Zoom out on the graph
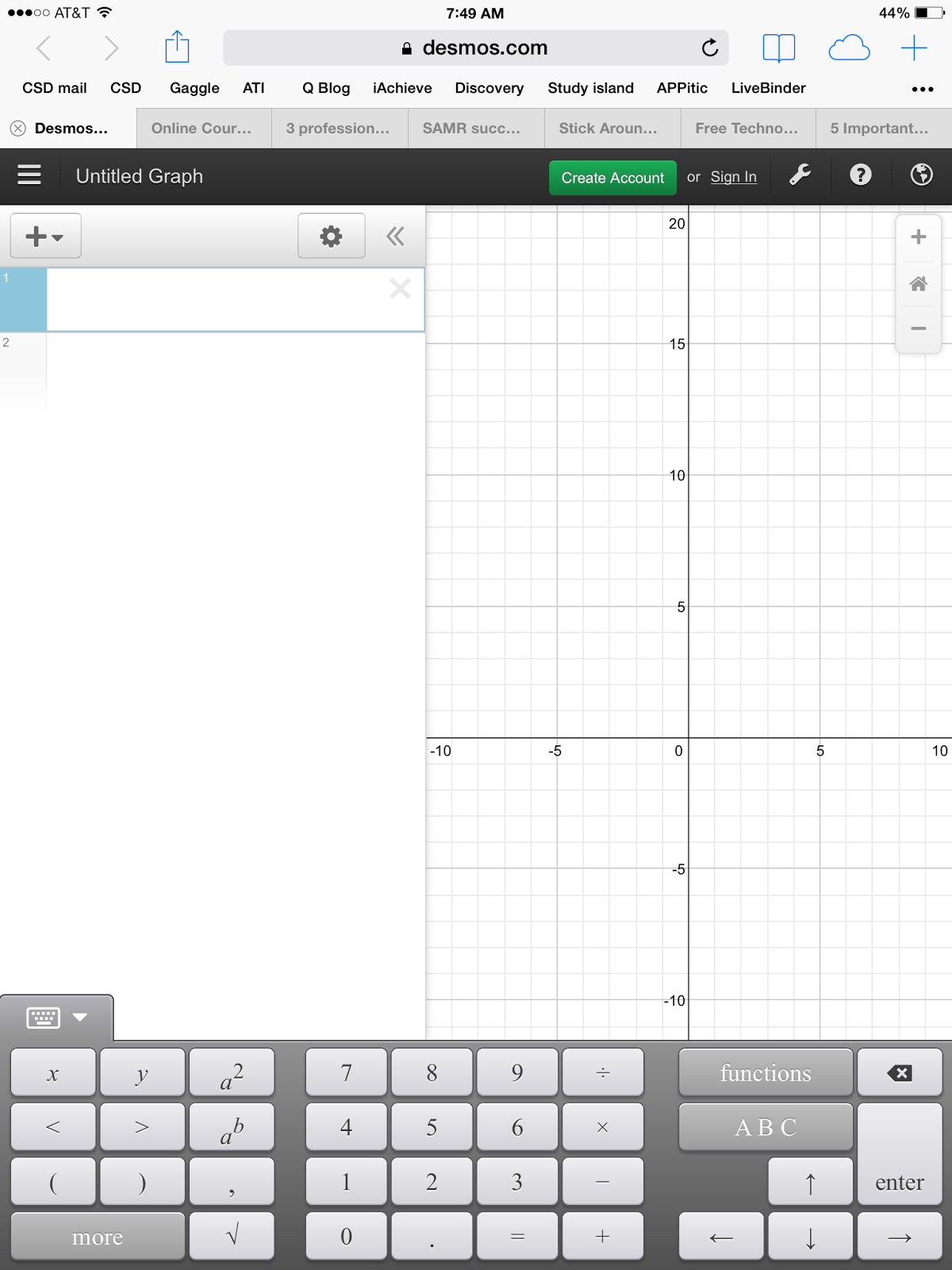Screen dimensions: 952x1270 pos(919,329)
